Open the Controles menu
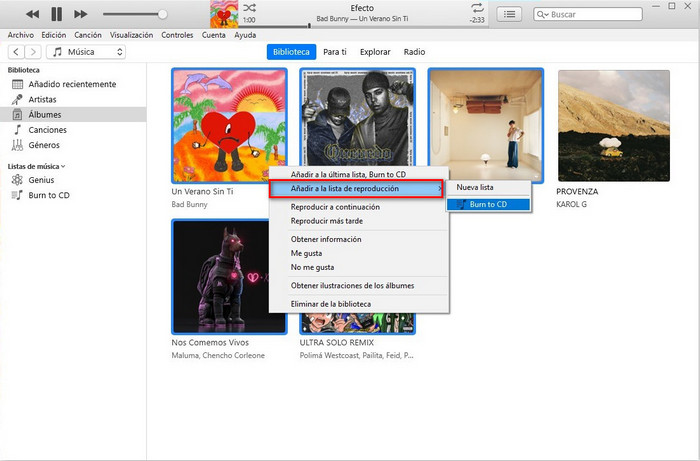This screenshot has height=461, width=700. click(177, 35)
